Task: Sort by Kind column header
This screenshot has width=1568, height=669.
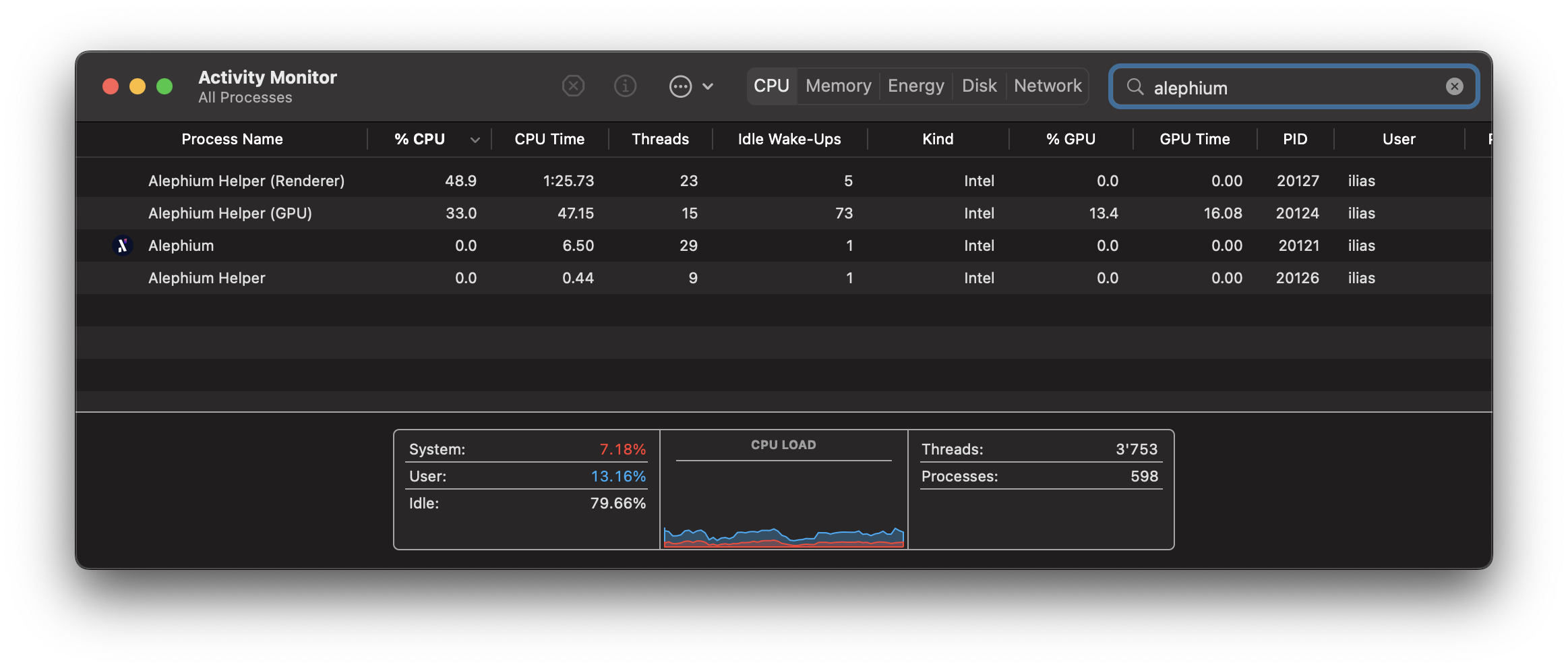Action: tap(938, 139)
